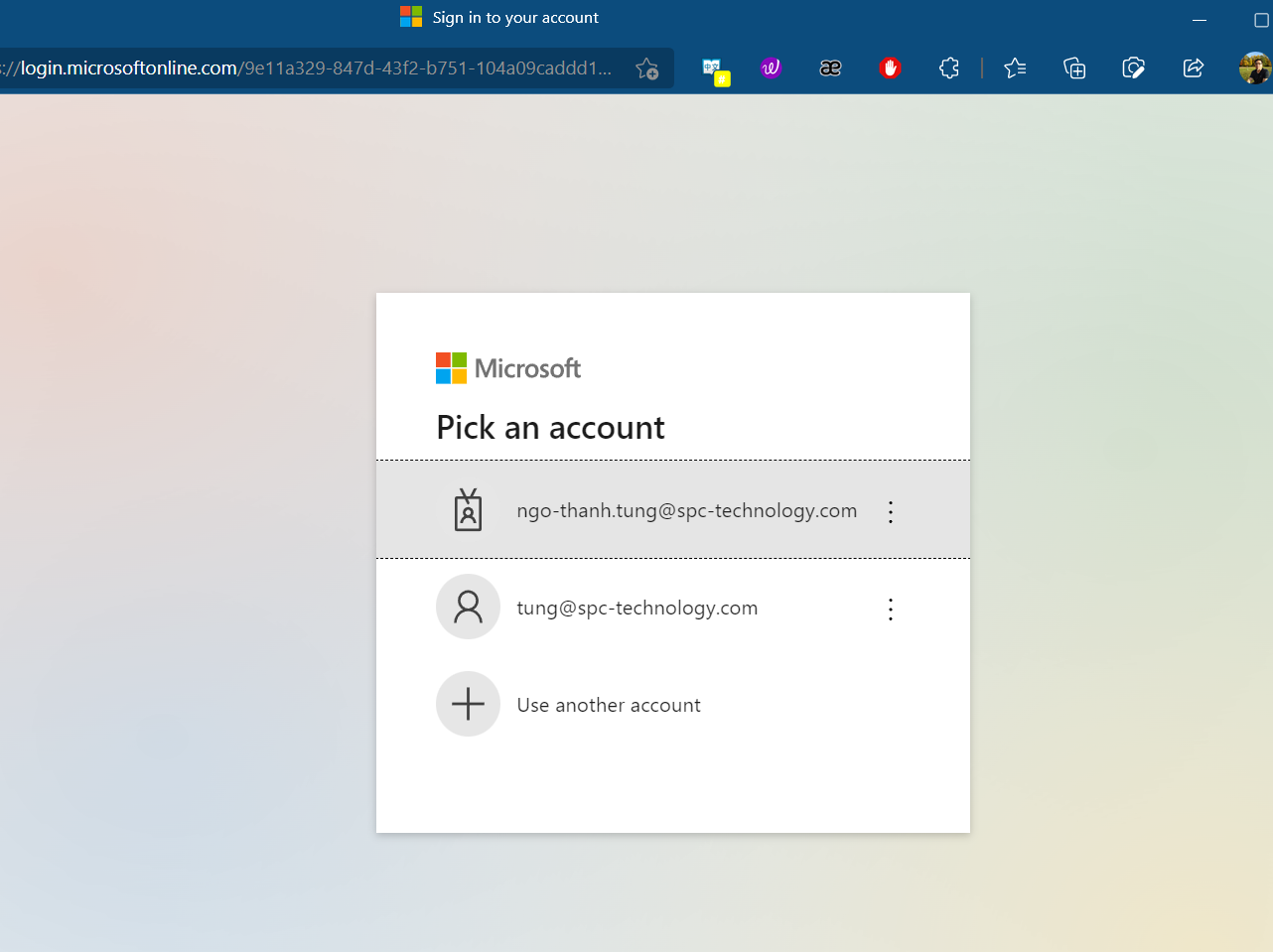The image size is (1273, 952).
Task: Click the 'Pick an account' heading
Action: [551, 427]
